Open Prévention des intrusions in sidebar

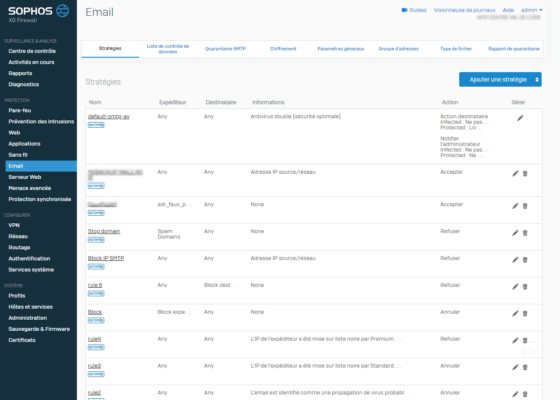pyautogui.click(x=41, y=121)
